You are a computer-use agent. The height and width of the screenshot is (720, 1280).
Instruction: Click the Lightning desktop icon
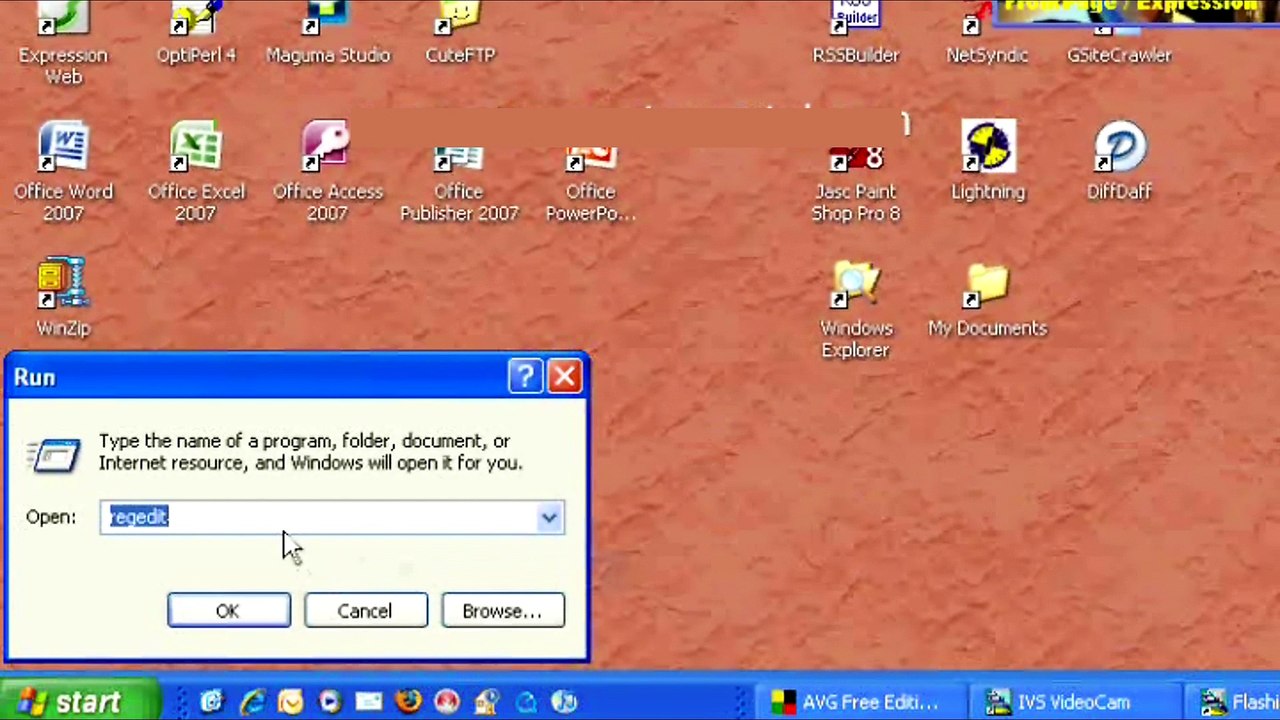[988, 161]
